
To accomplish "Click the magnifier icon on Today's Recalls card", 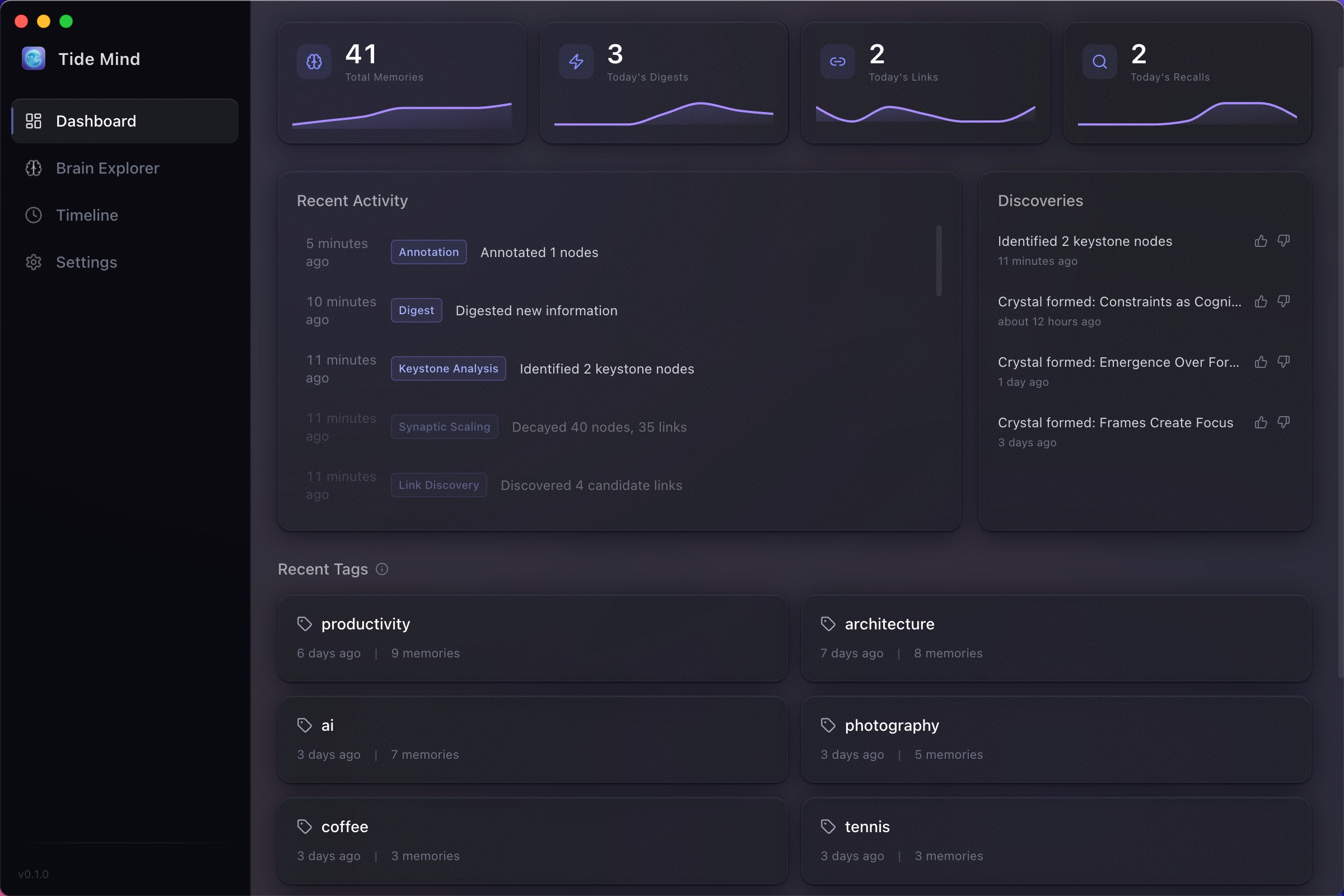I will click(x=1098, y=62).
